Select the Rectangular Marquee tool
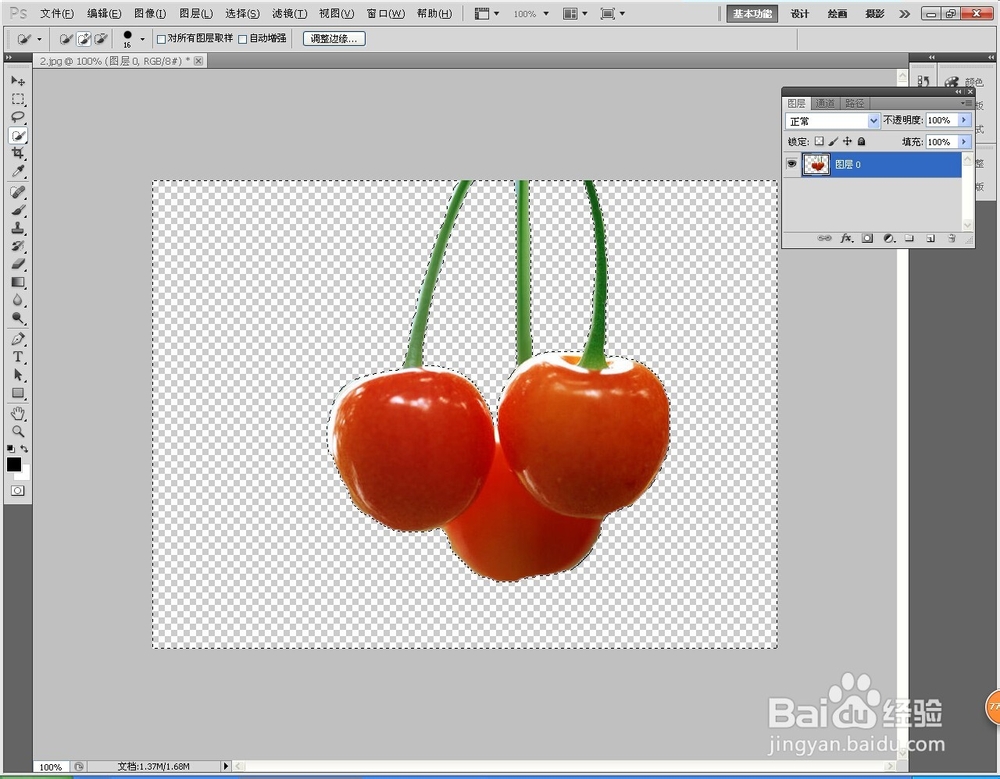The height and width of the screenshot is (779, 1000). point(18,99)
